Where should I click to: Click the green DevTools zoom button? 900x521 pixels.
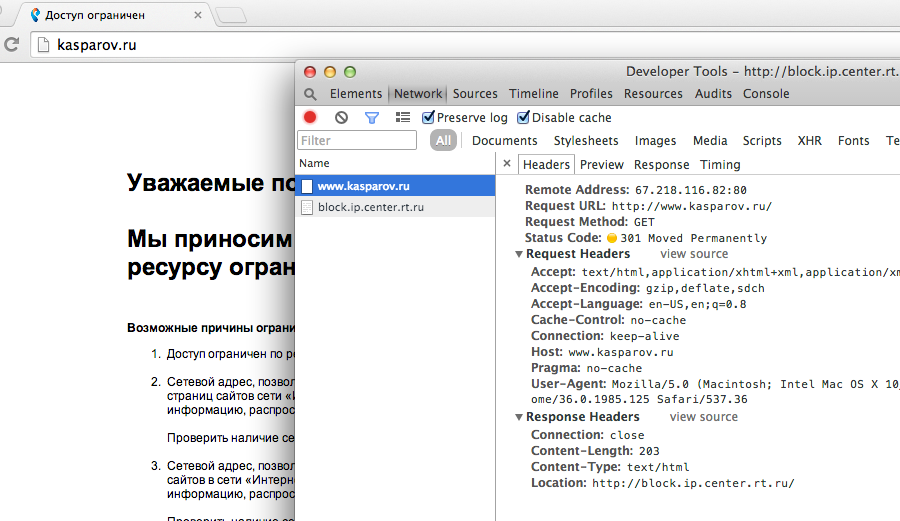click(350, 72)
